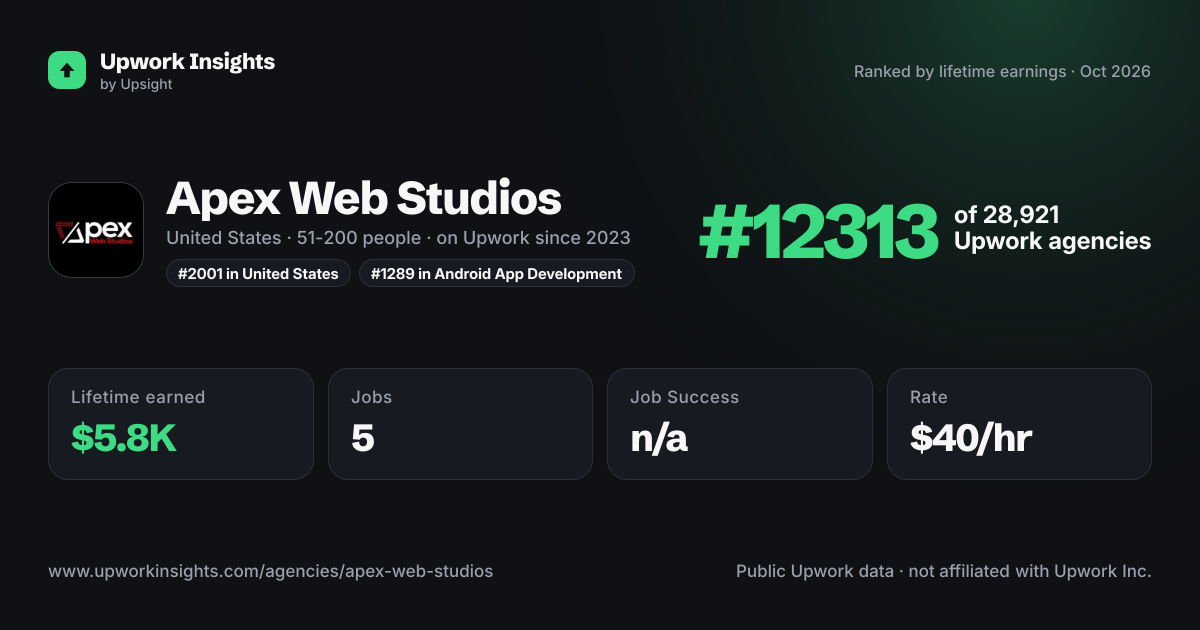Click the green Upwork Insights arrow logo
Image resolution: width=1200 pixels, height=630 pixels.
point(67,70)
